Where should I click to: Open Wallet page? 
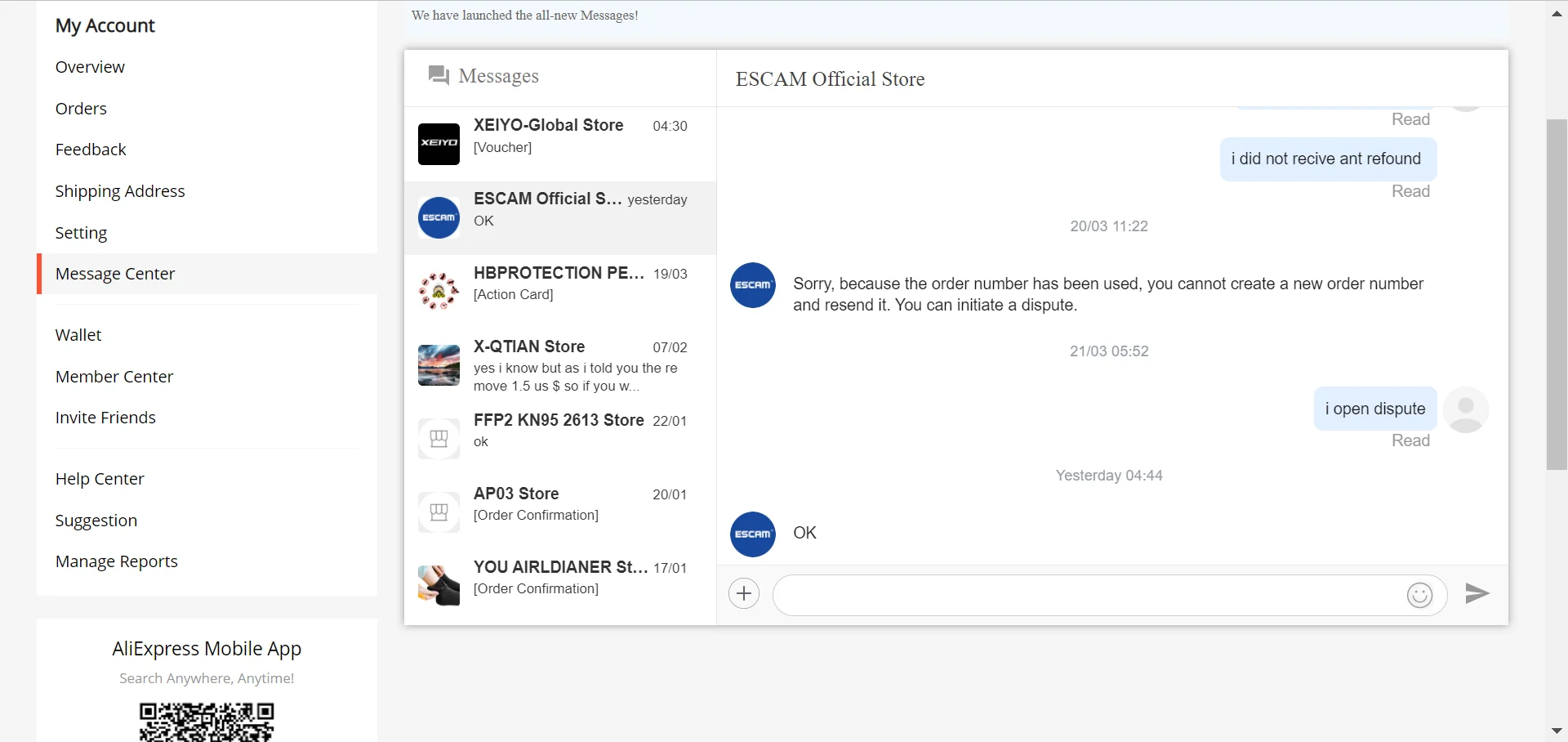(78, 335)
